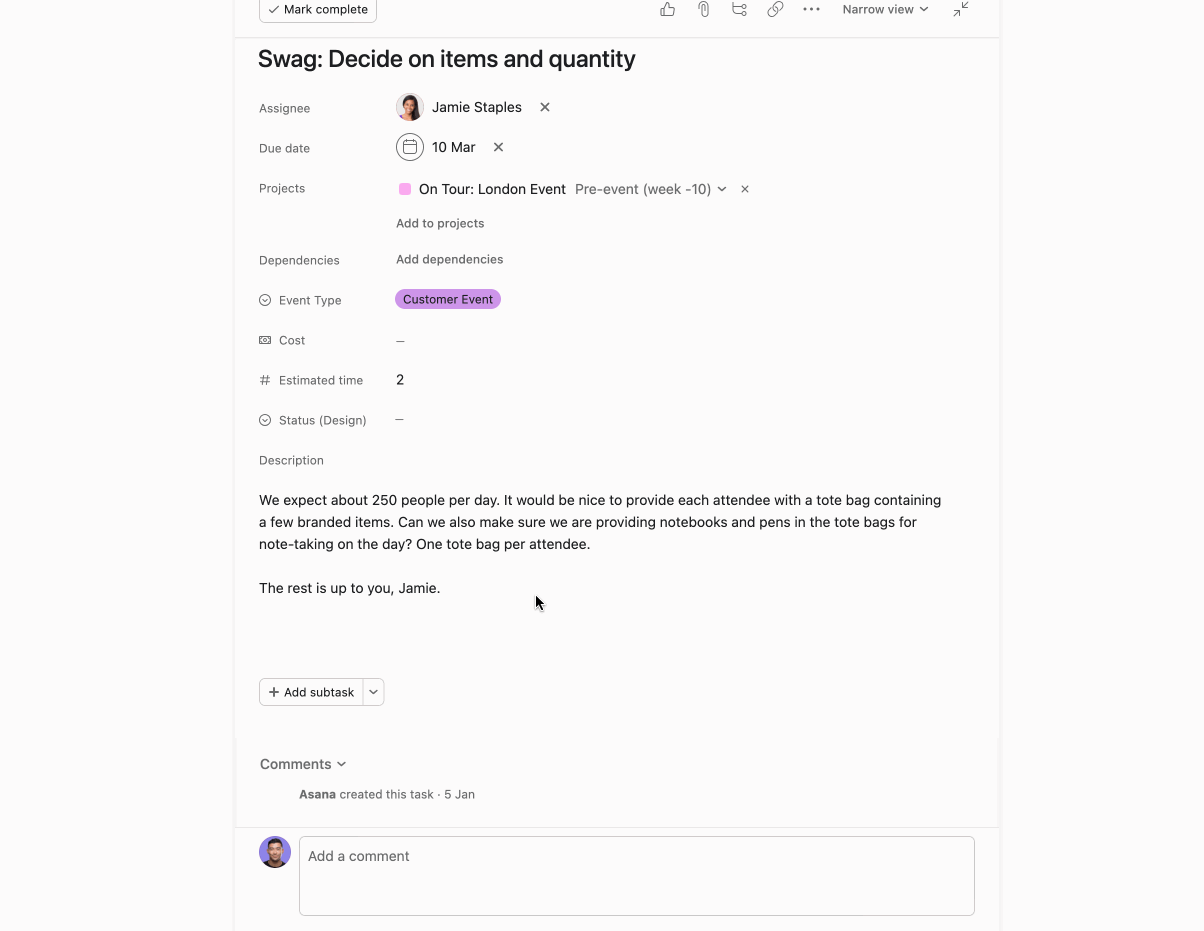Click the exit full screen icon
The image size is (1204, 931).
(x=959, y=9)
